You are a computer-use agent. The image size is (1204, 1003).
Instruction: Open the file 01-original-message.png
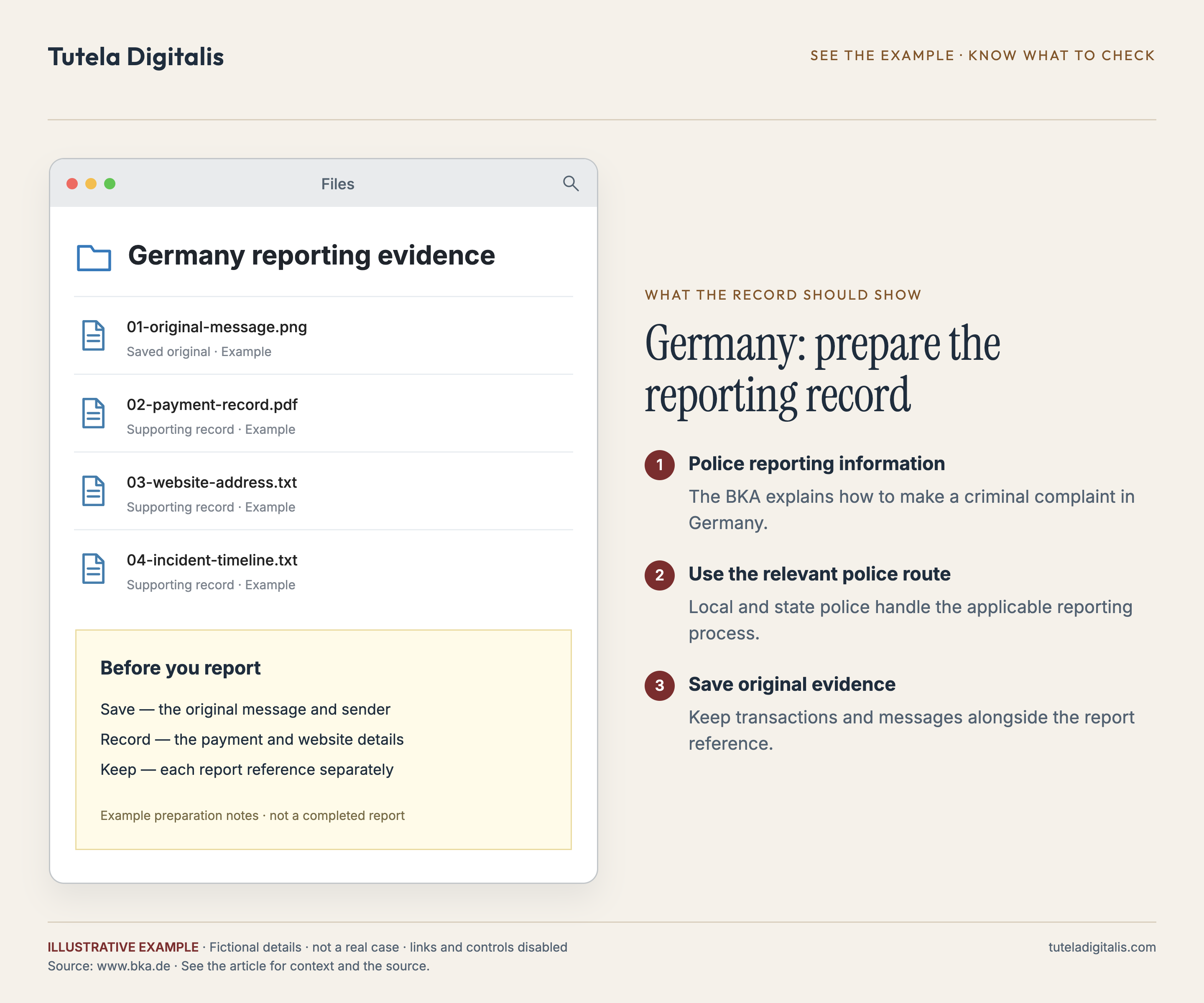(x=323, y=336)
